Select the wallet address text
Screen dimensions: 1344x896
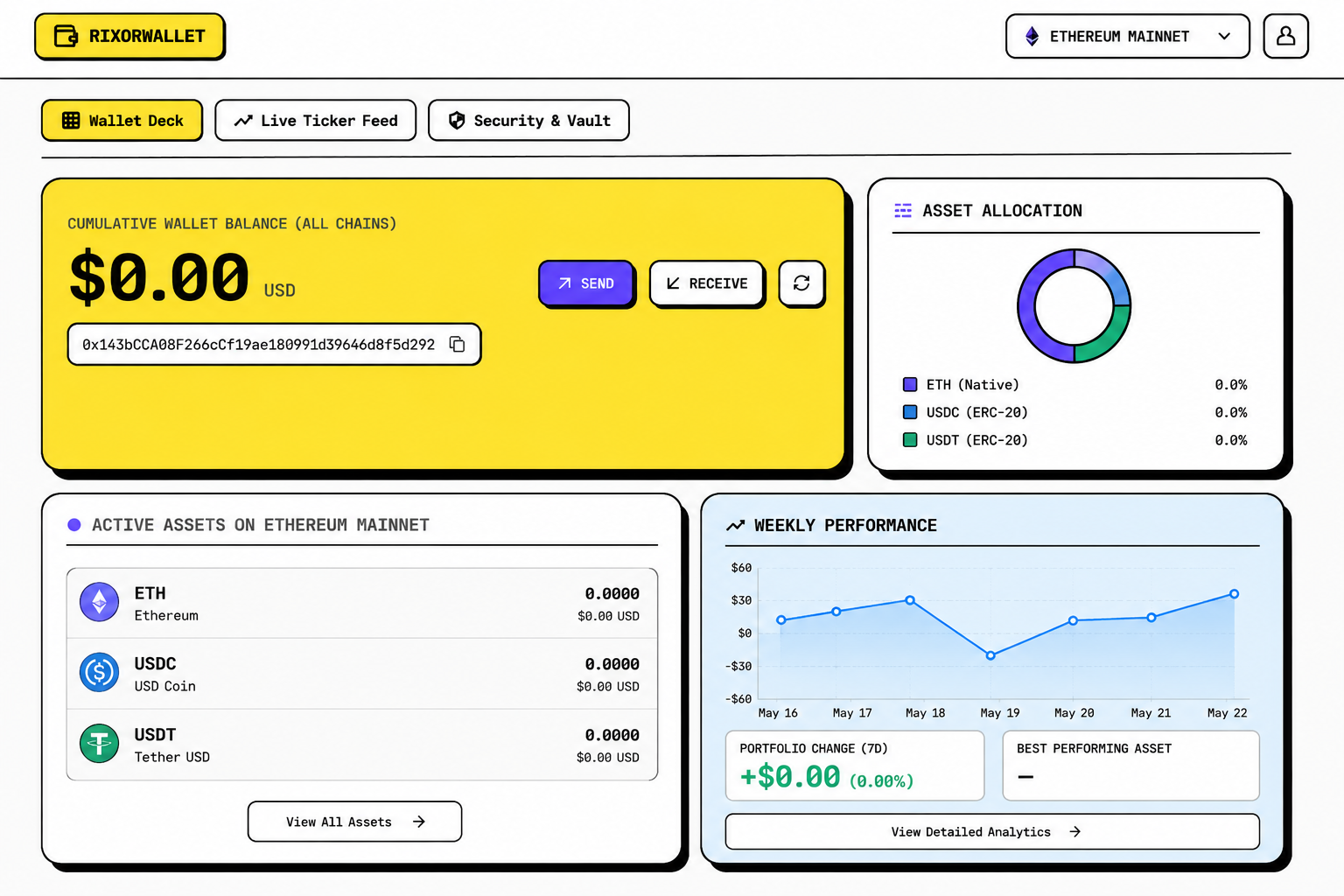tap(258, 345)
